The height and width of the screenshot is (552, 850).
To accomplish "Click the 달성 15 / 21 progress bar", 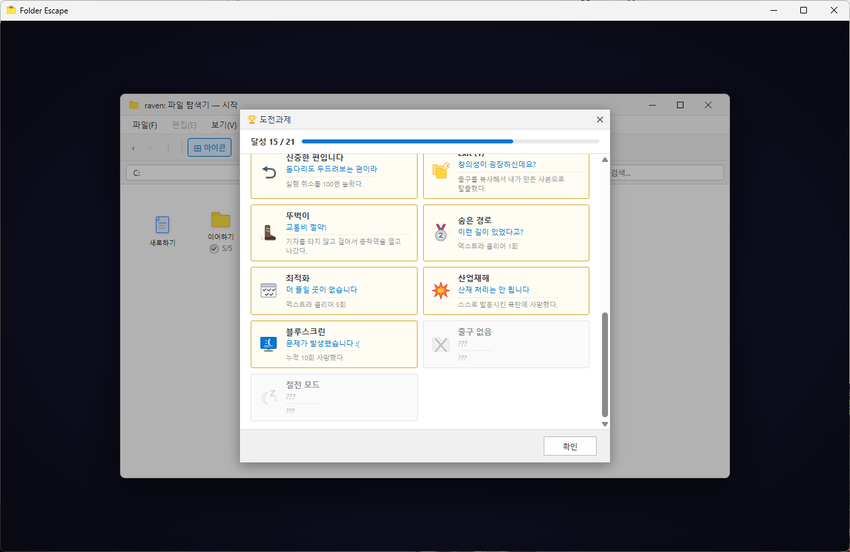I will point(450,142).
